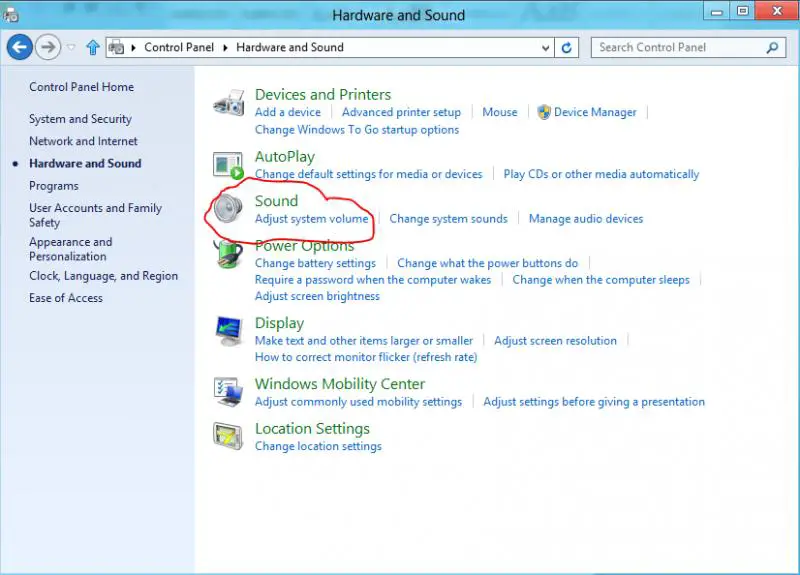Image resolution: width=800 pixels, height=575 pixels.
Task: Go back with the blue Back arrow
Action: (x=19, y=47)
